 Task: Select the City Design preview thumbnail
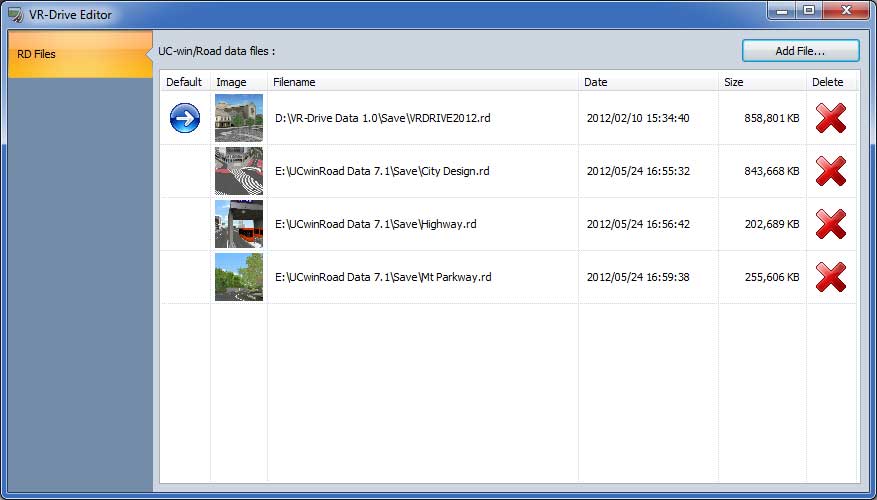(x=239, y=171)
